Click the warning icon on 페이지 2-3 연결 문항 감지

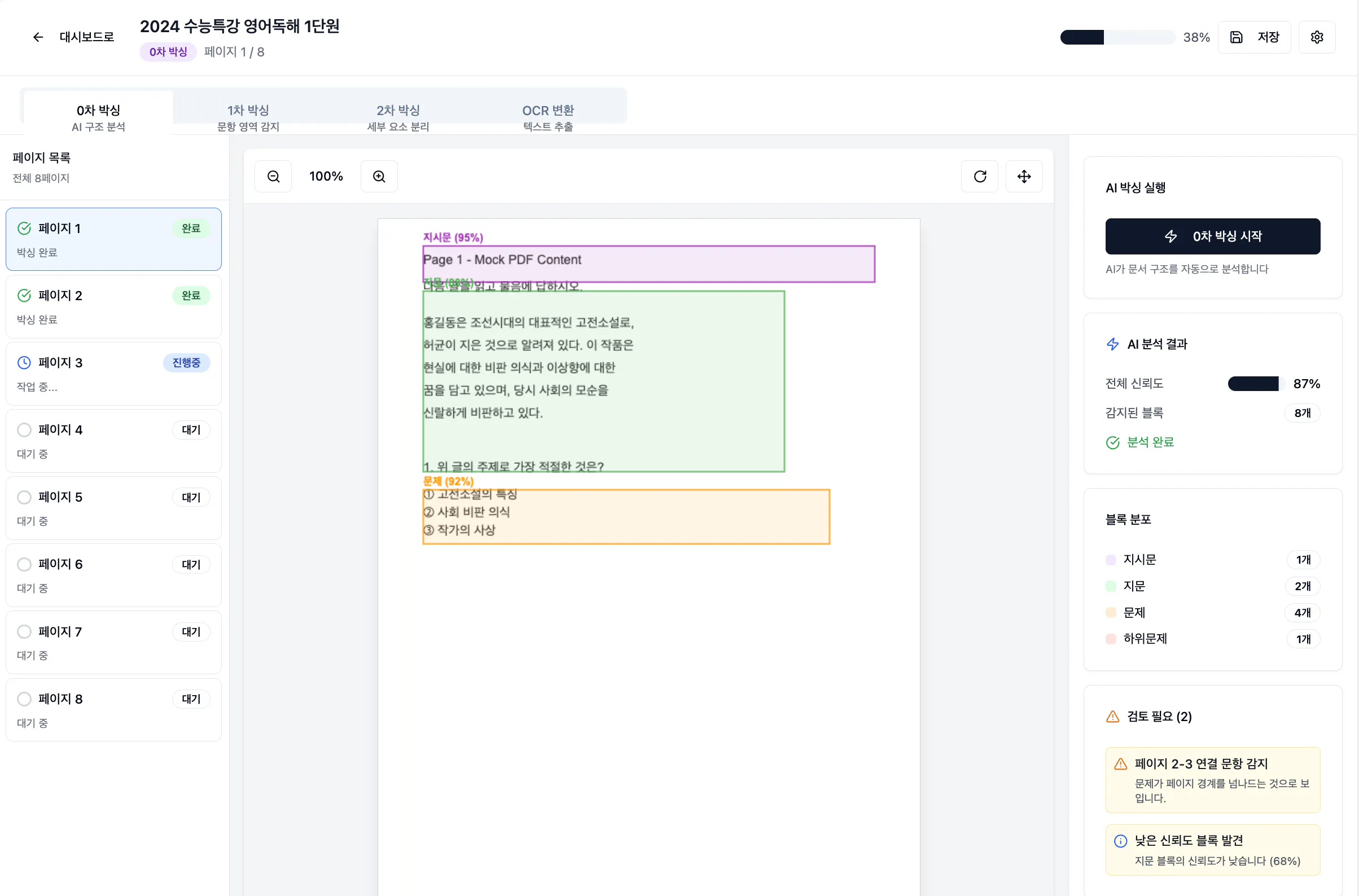[x=1120, y=764]
